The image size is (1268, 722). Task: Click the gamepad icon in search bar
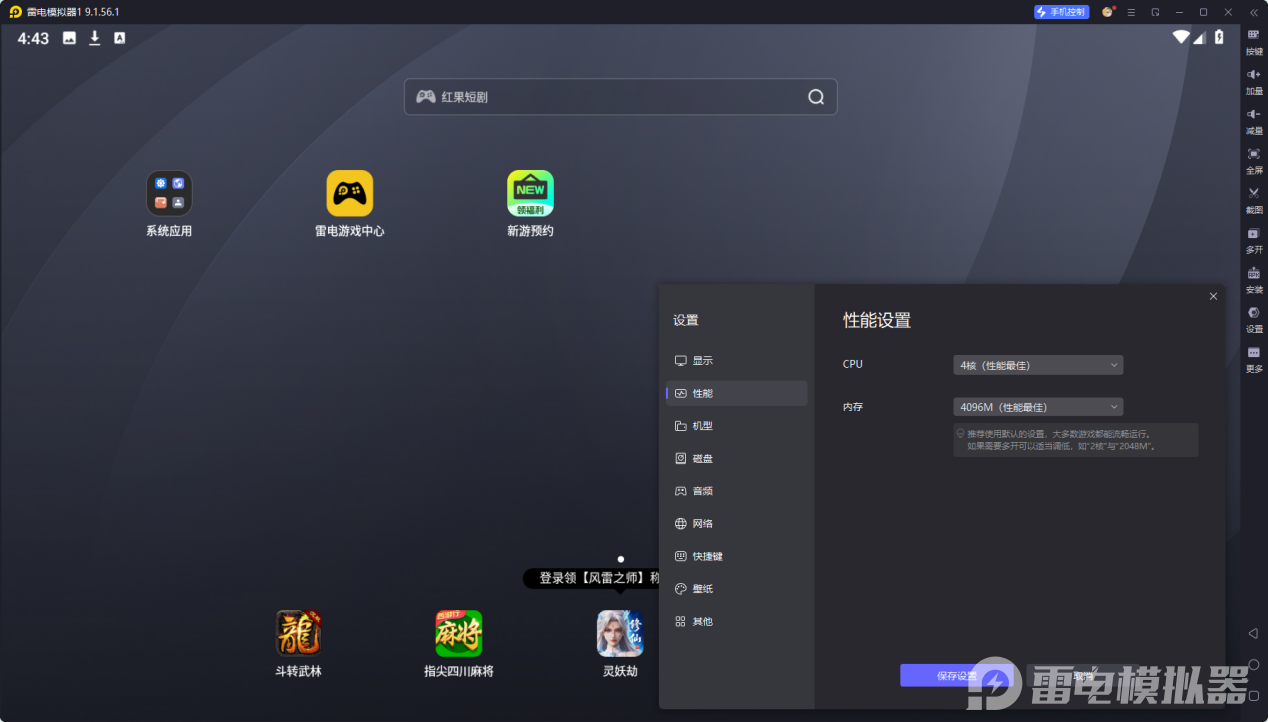pos(426,97)
